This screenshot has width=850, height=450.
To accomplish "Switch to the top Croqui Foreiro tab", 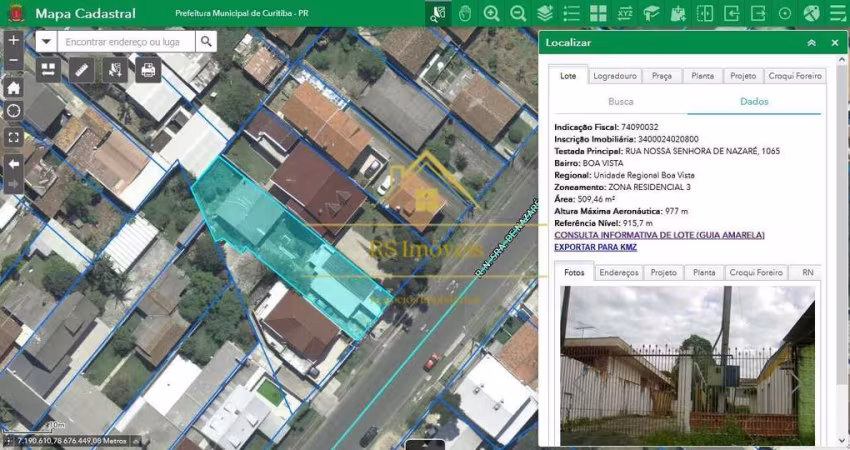I will click(795, 76).
